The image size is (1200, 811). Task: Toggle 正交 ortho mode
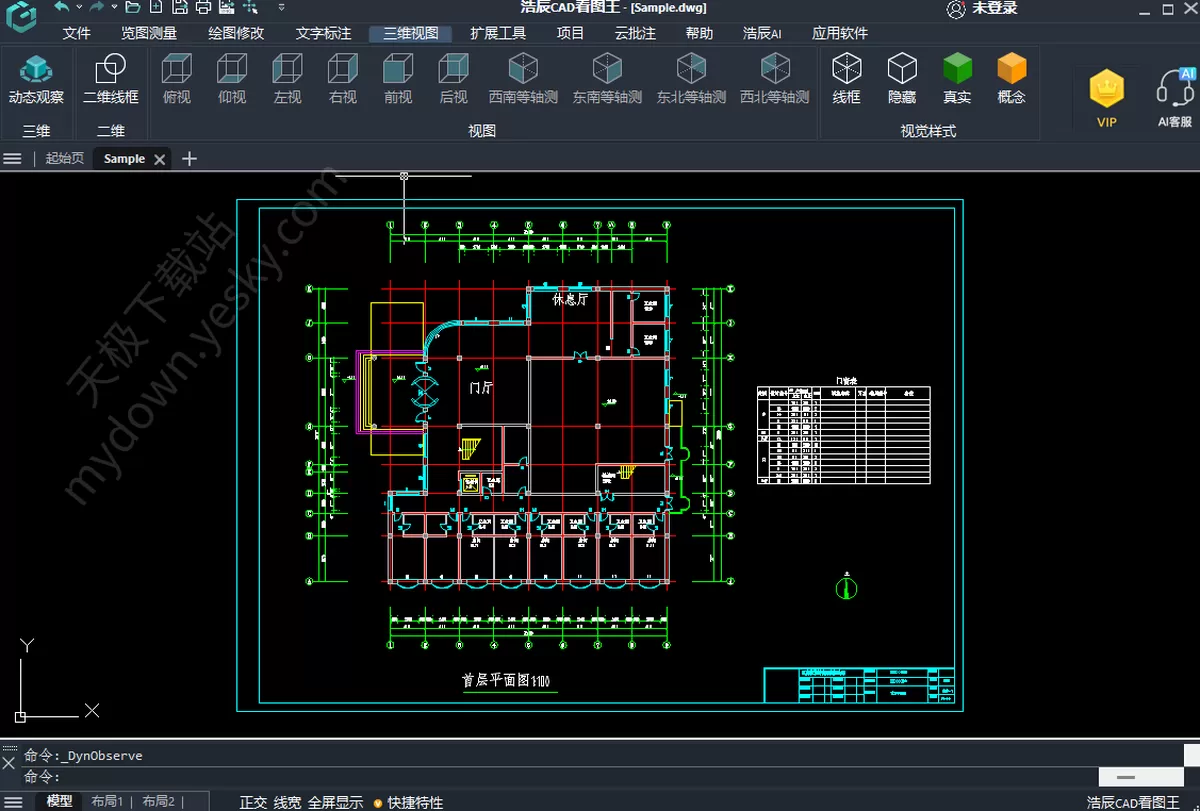tap(253, 802)
